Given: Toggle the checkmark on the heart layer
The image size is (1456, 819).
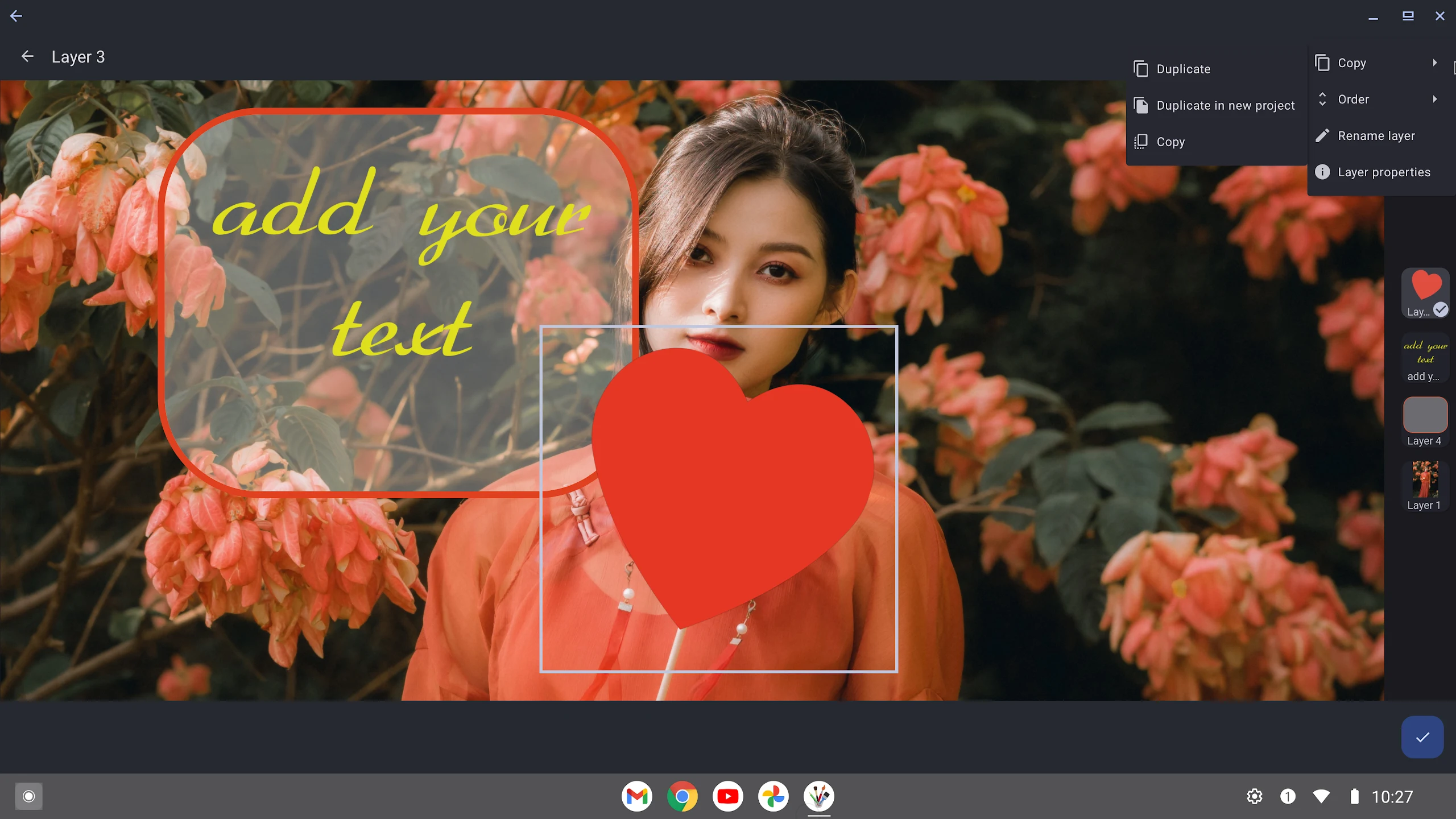Looking at the screenshot, I should [1440, 309].
